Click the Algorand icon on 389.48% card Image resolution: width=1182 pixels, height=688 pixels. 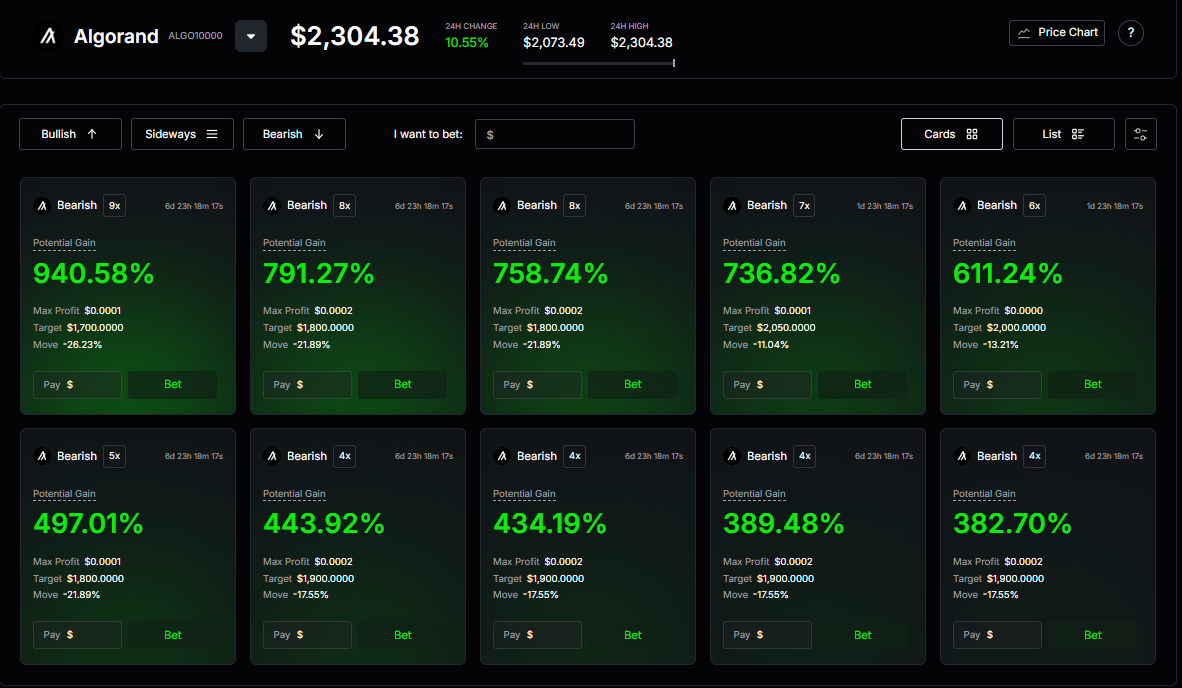point(732,456)
